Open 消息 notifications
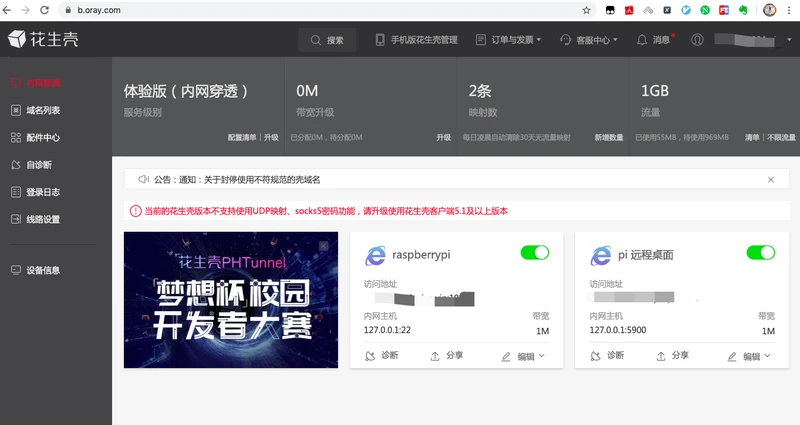 click(x=655, y=40)
